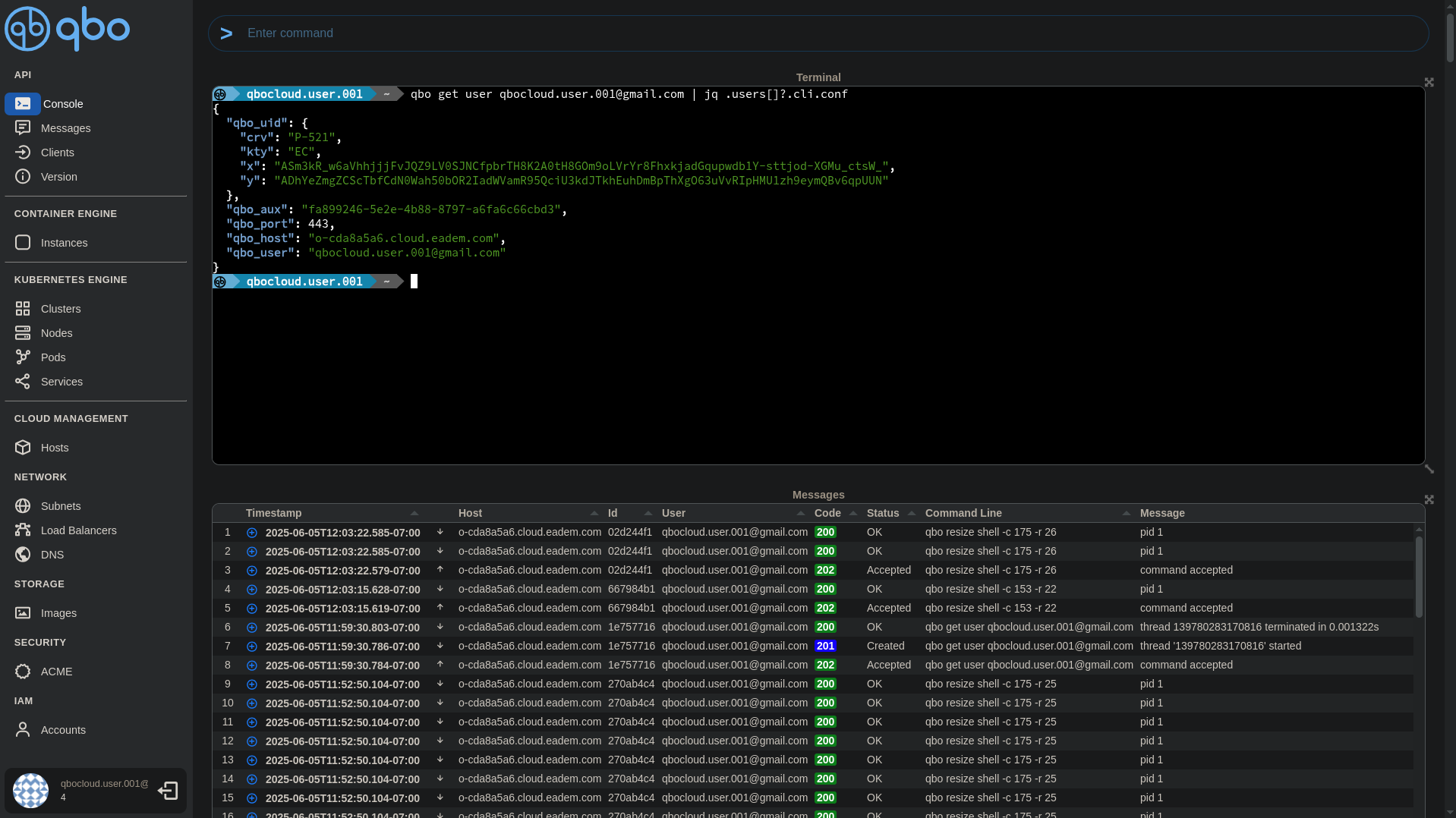Viewport: 1456px width, 818px height.
Task: Click the Services share icon
Action: pyautogui.click(x=23, y=382)
